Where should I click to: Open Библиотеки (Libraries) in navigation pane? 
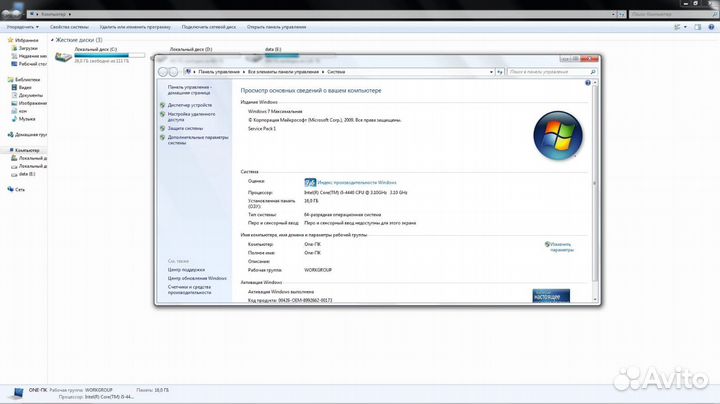tap(27, 79)
